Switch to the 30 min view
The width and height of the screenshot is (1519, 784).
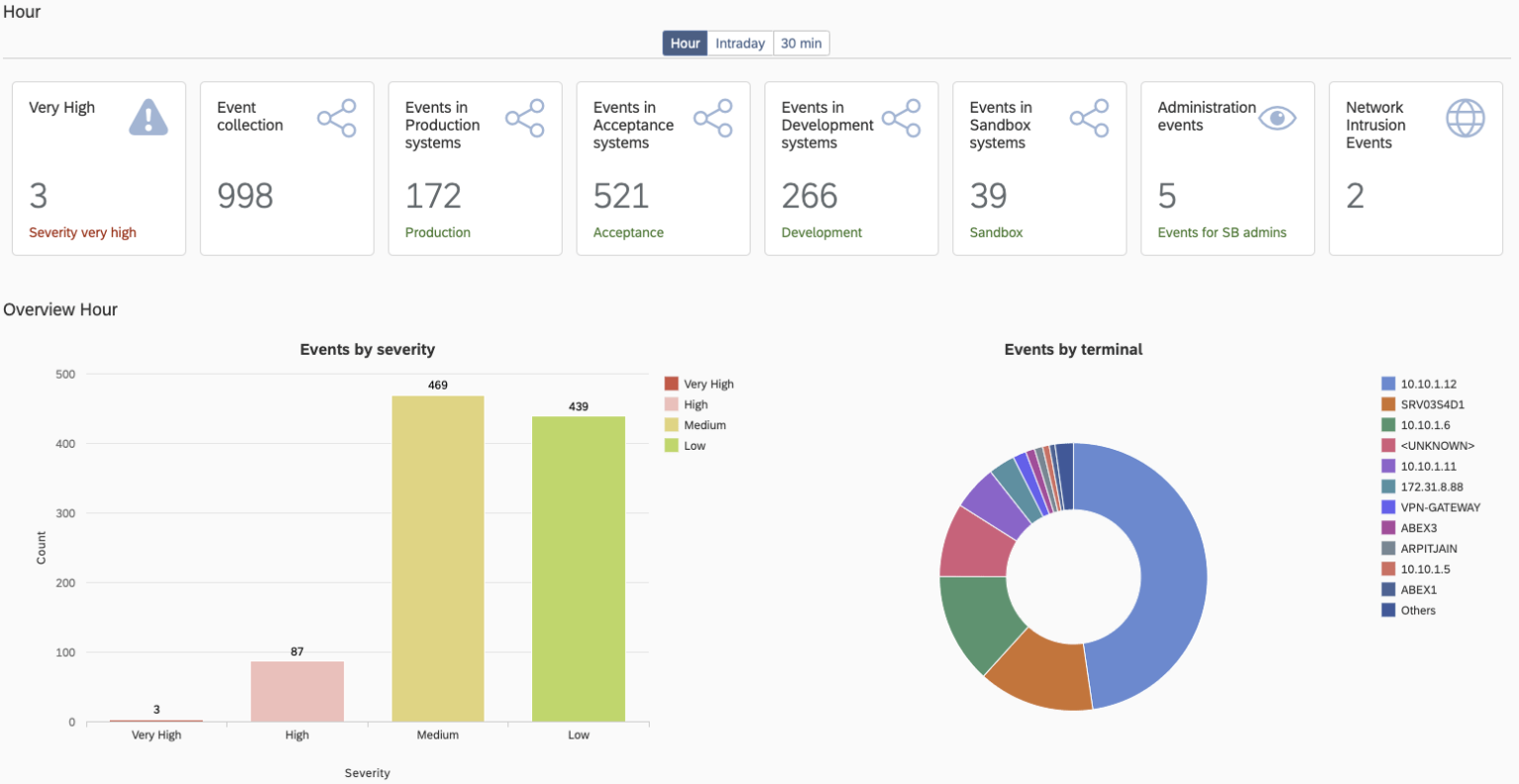click(x=800, y=43)
